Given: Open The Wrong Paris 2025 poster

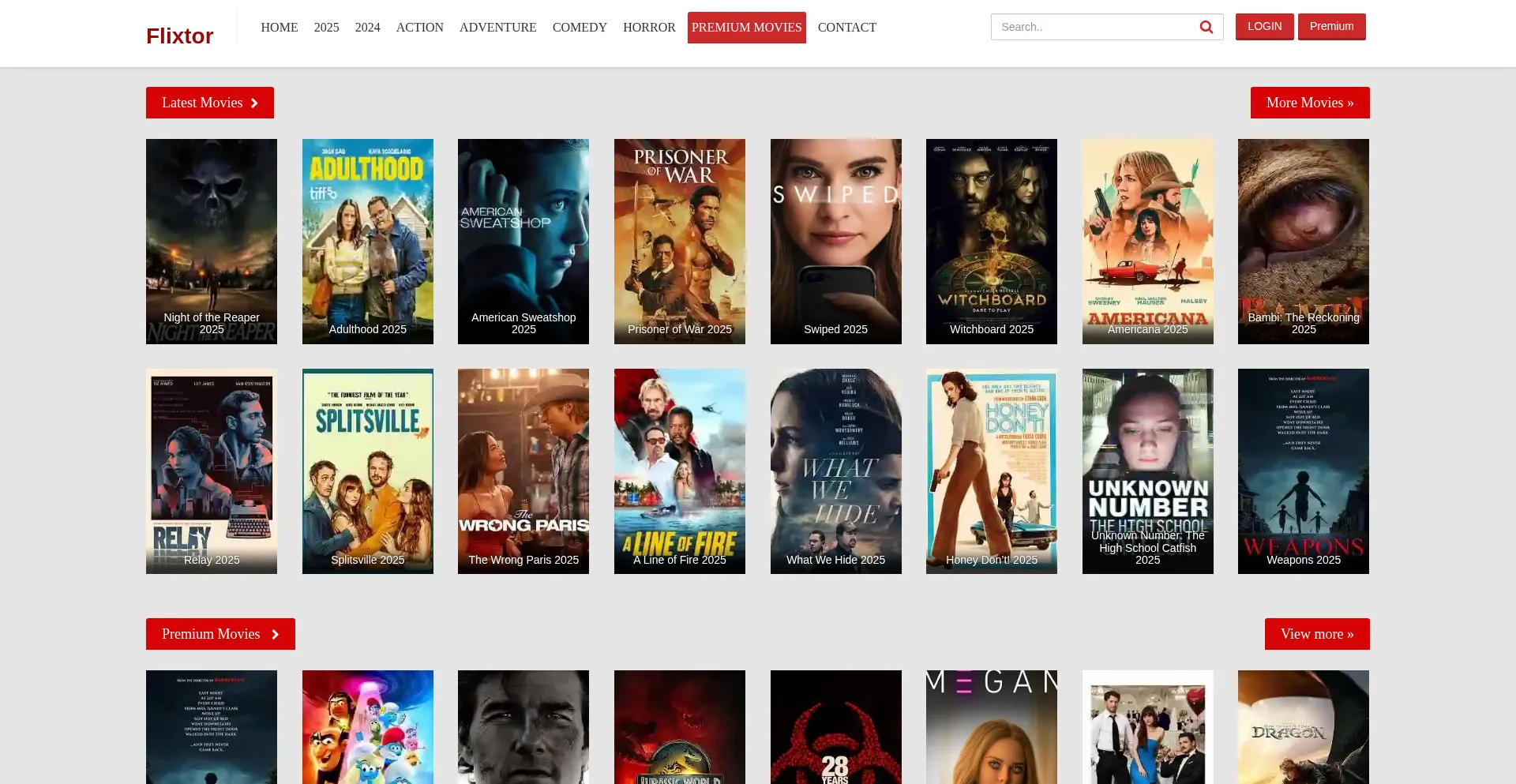Looking at the screenshot, I should coord(523,471).
